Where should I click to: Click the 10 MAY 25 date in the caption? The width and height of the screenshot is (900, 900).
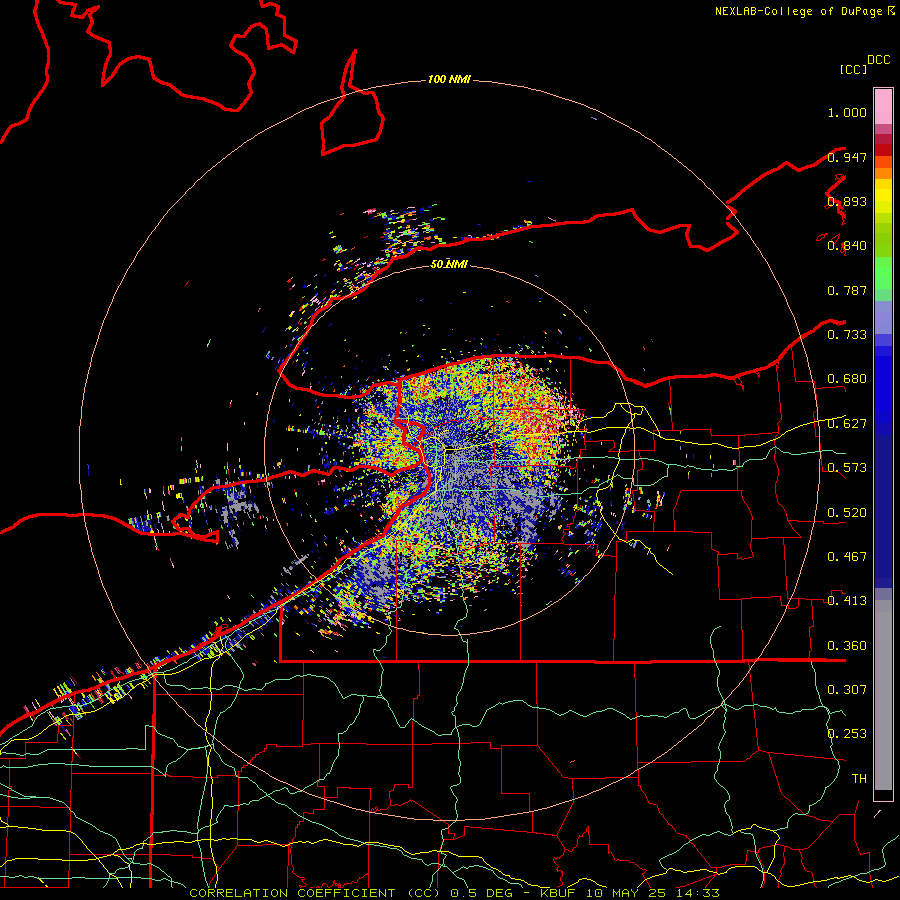point(627,893)
